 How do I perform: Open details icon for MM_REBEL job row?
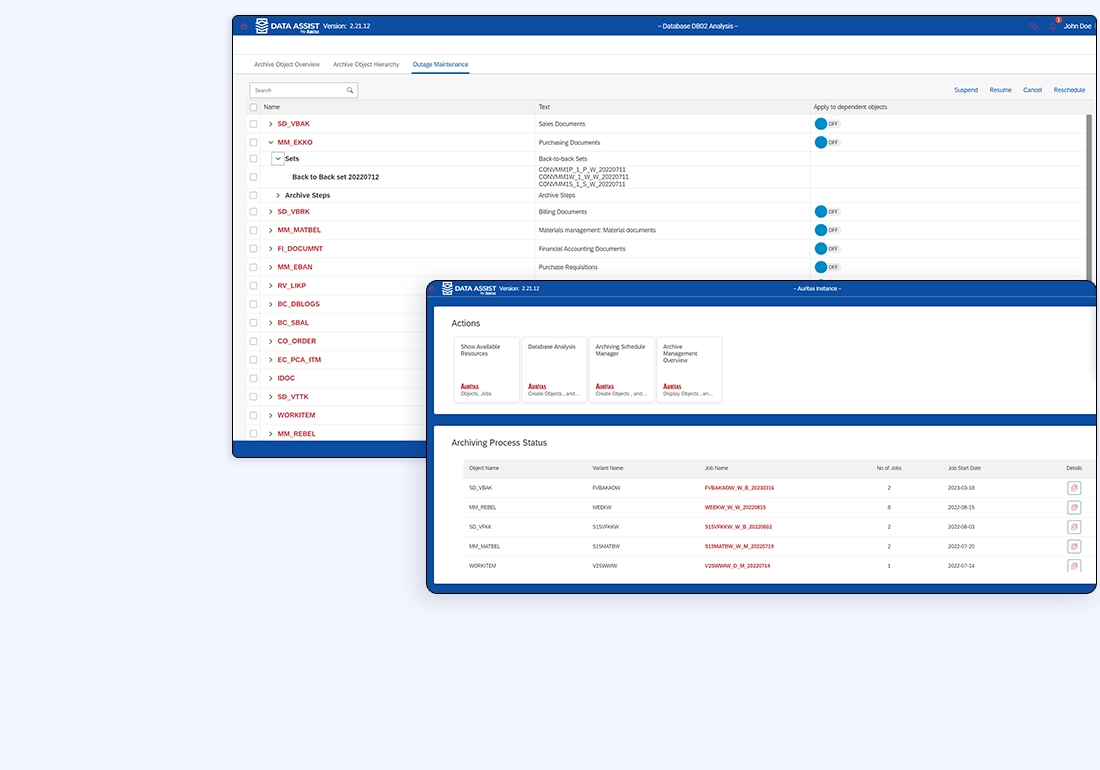[x=1073, y=507]
